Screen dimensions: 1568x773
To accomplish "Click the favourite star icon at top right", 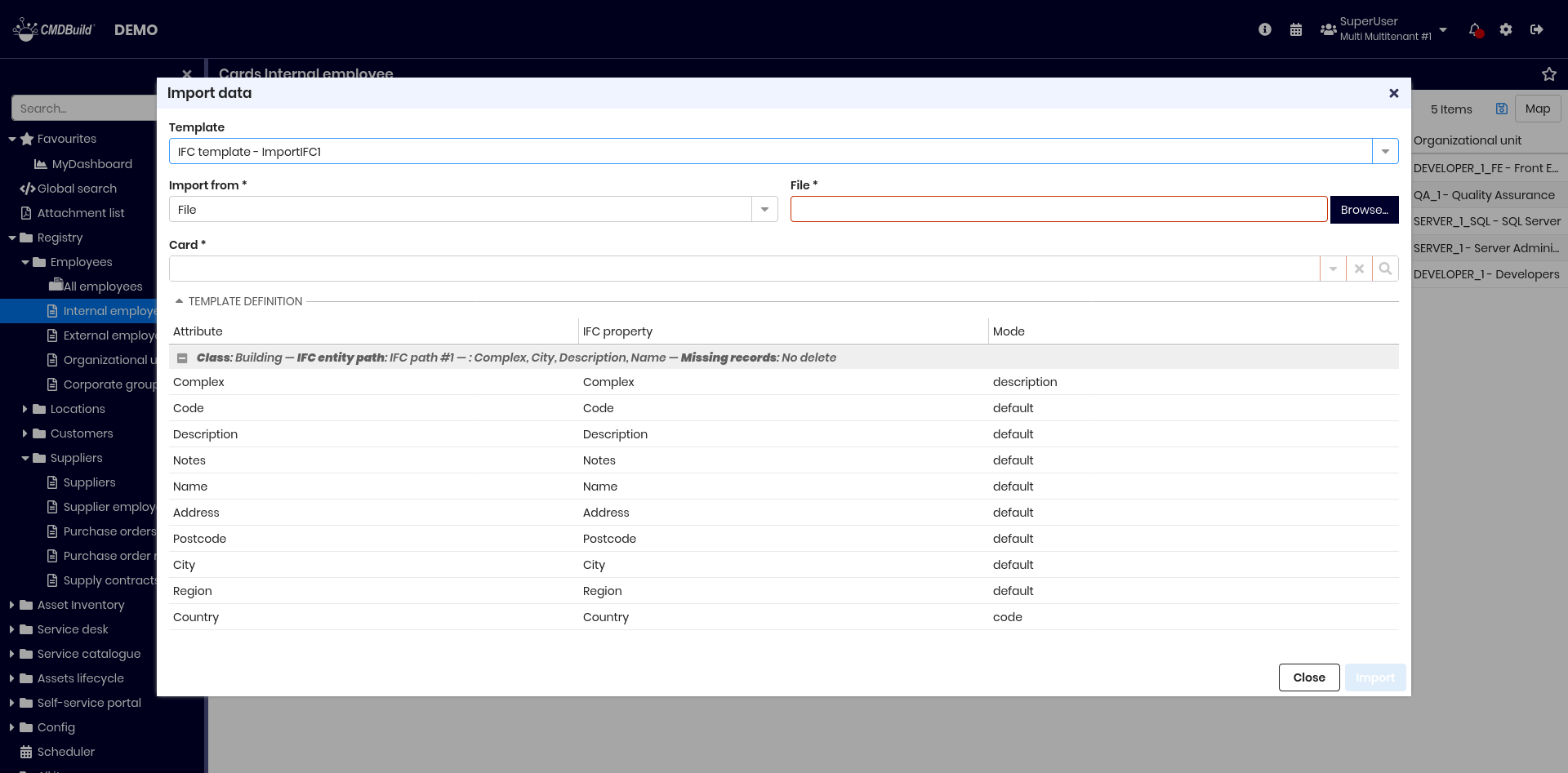I will [x=1549, y=74].
